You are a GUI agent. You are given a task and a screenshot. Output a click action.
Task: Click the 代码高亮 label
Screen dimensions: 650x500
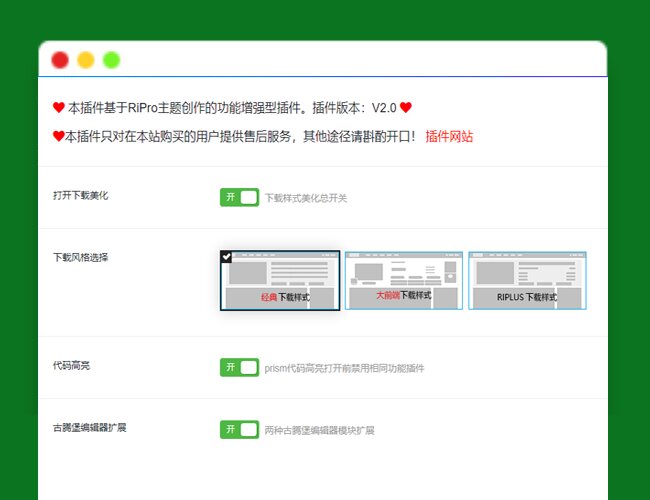click(x=71, y=365)
